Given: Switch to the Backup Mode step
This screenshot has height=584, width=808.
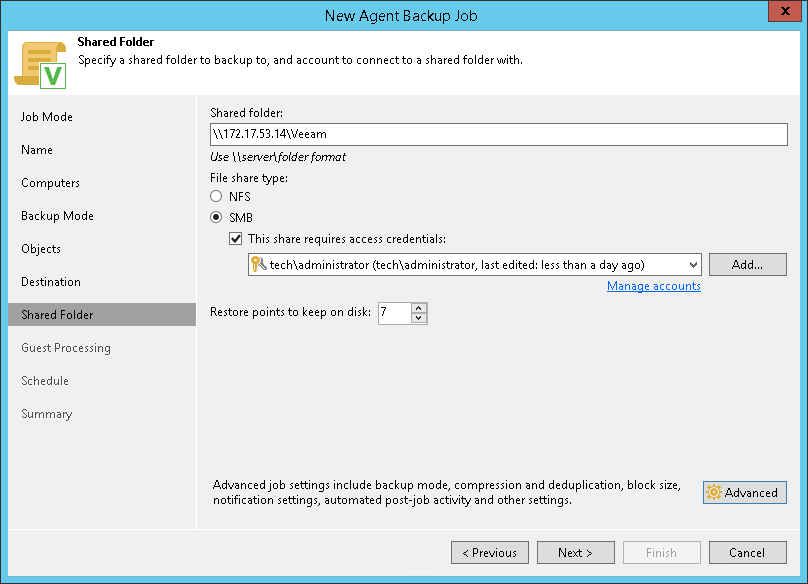Looking at the screenshot, I should tap(57, 216).
